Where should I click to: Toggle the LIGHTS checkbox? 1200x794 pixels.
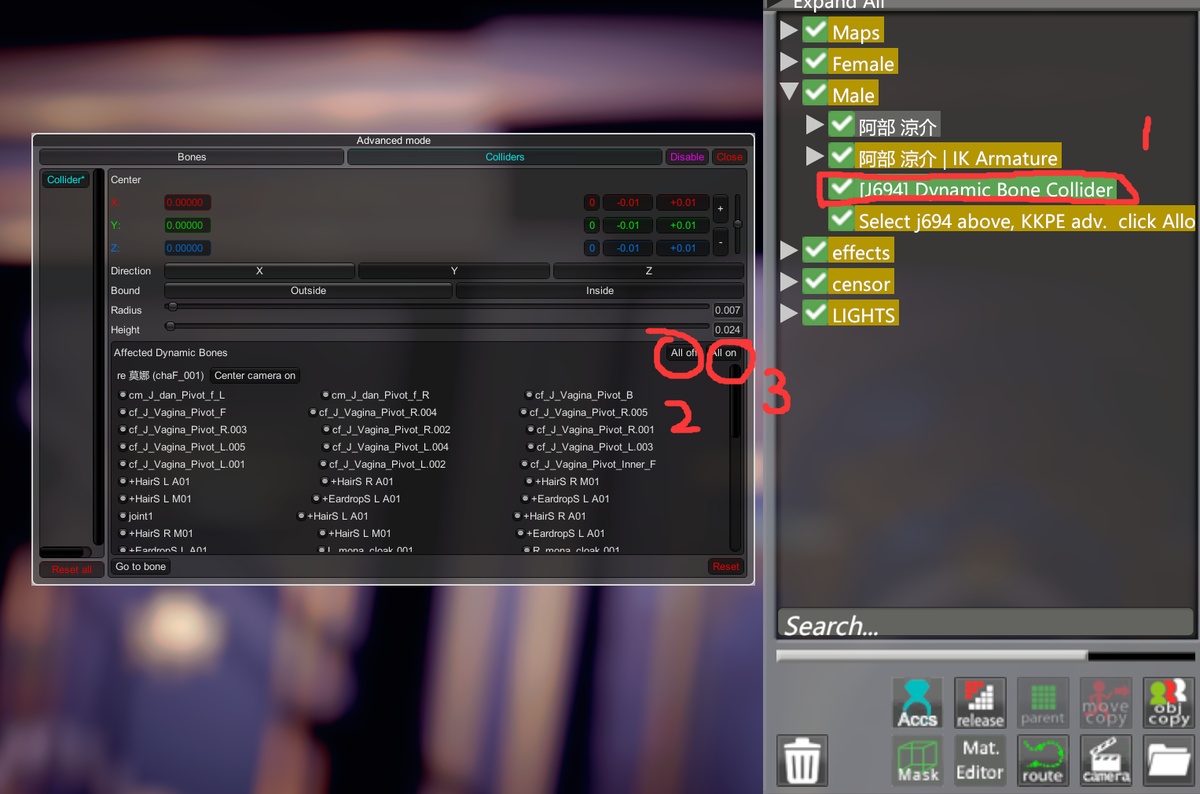[815, 314]
